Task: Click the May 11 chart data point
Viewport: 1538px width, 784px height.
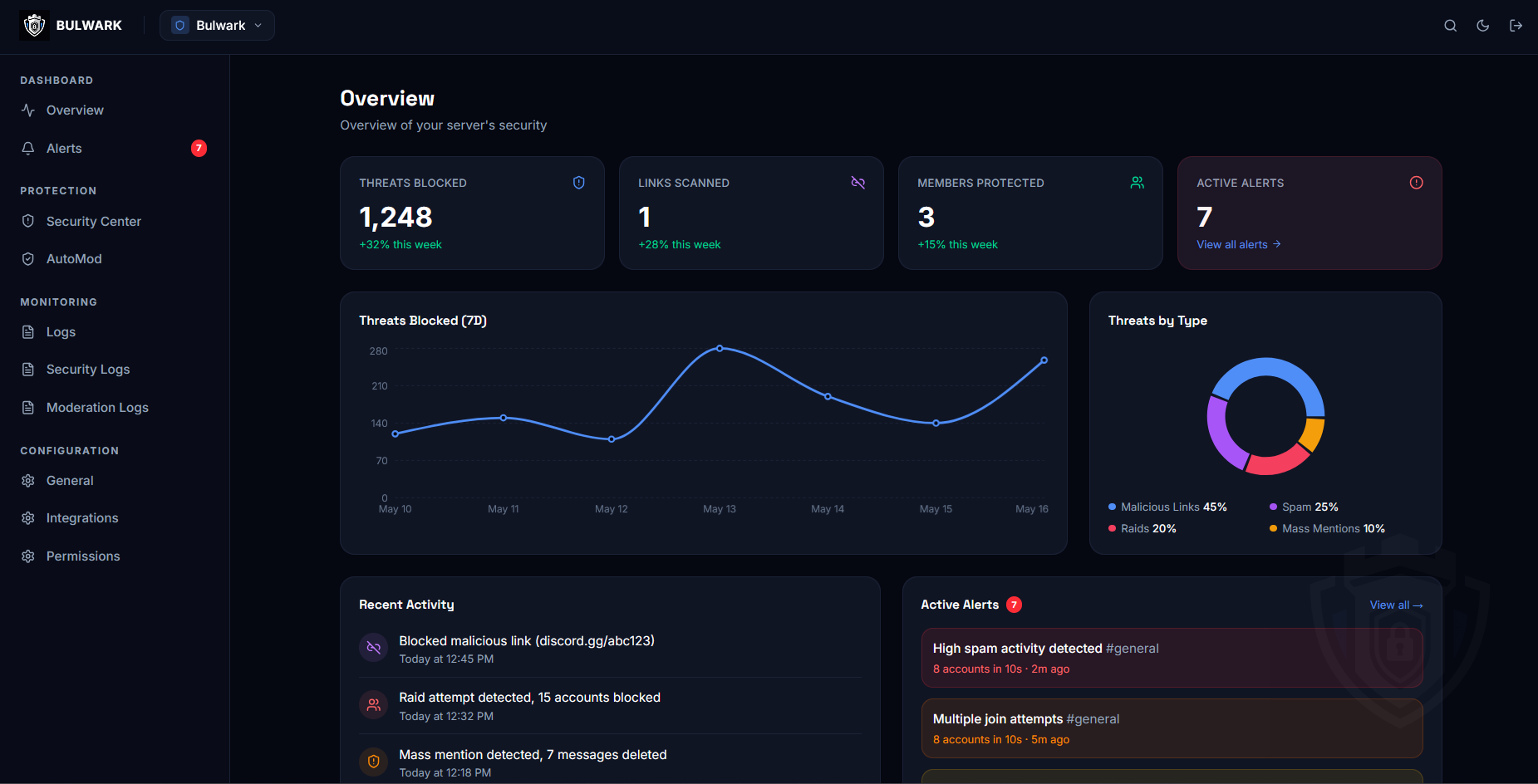Action: coord(504,418)
